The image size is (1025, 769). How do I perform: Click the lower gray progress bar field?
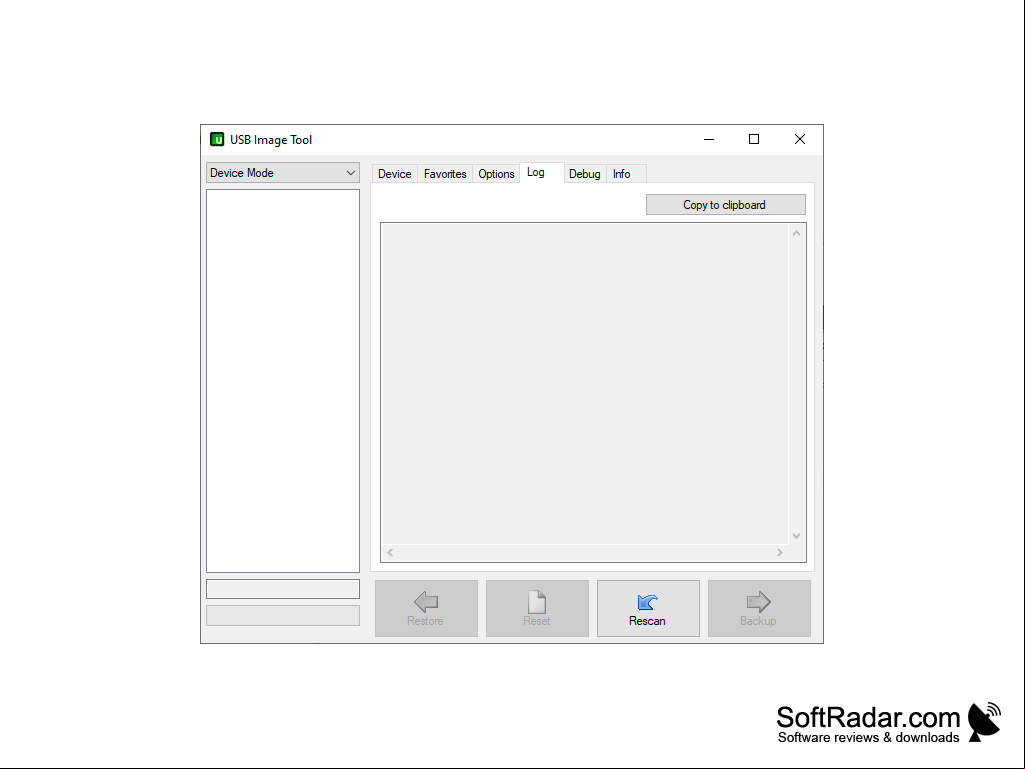(283, 615)
